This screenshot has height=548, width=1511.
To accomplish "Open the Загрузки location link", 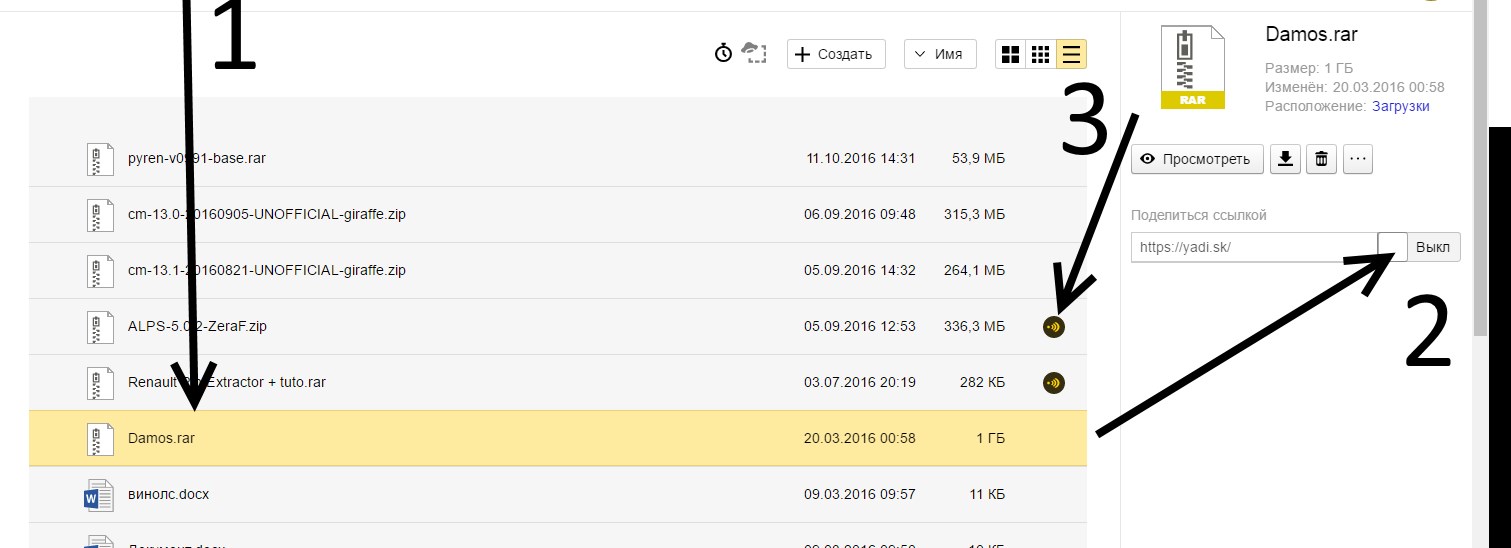I will point(1400,106).
